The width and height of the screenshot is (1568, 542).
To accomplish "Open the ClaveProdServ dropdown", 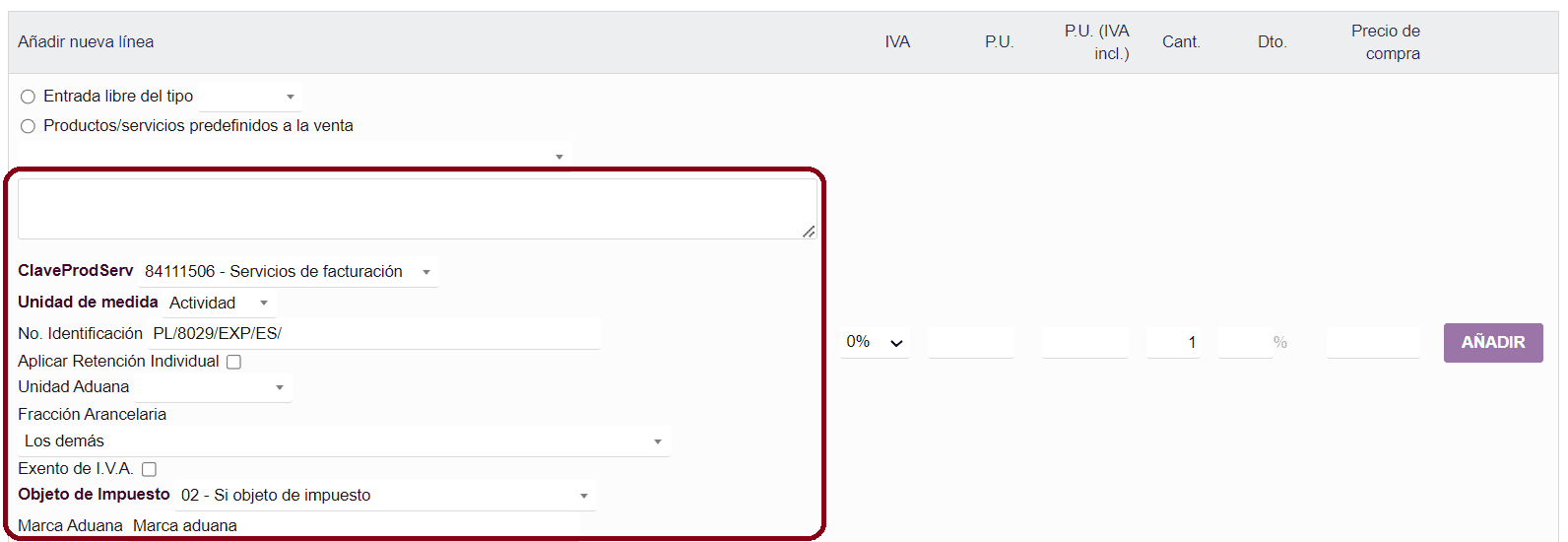I will pos(288,272).
